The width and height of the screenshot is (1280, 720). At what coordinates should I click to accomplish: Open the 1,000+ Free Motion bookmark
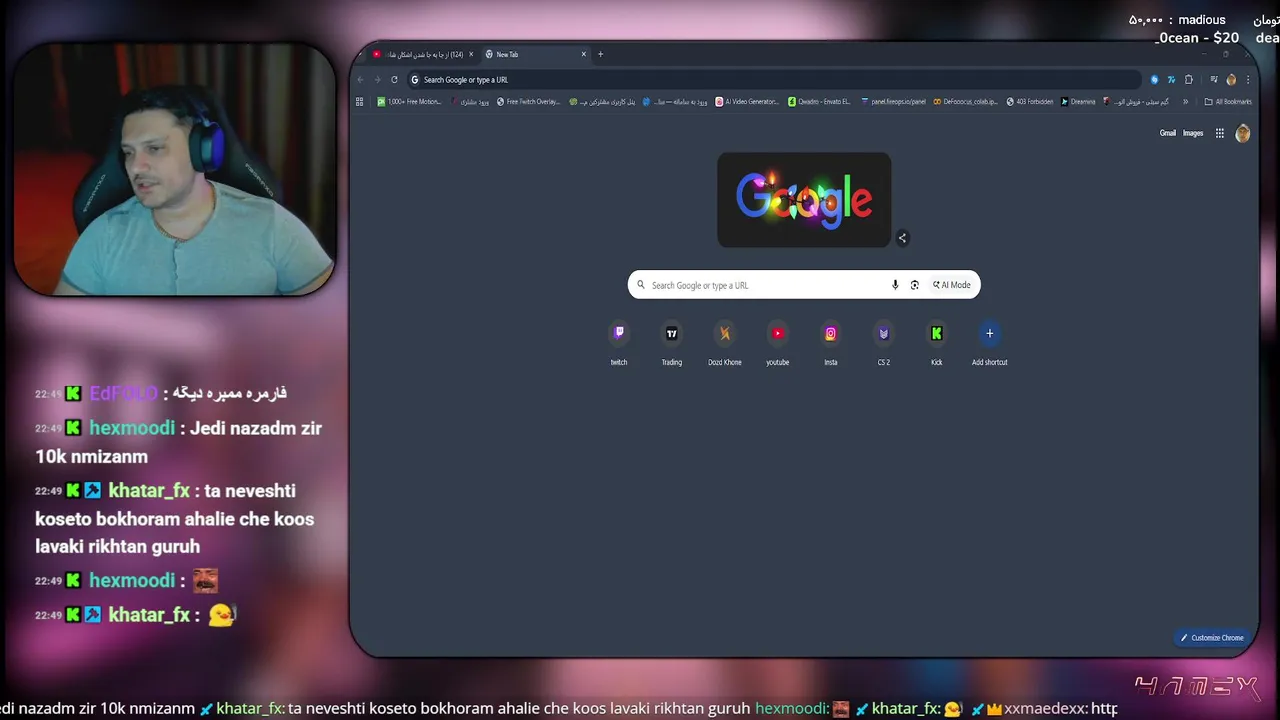[409, 101]
